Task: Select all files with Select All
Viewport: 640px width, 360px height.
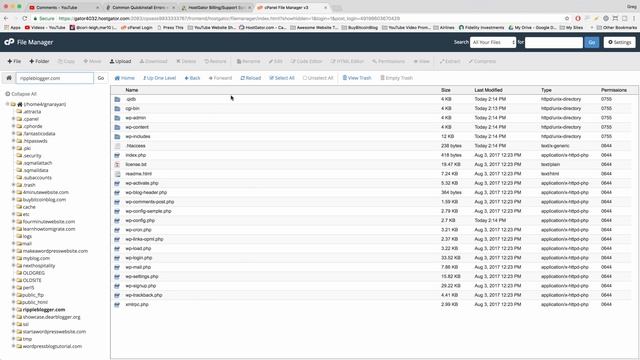Action: click(282, 78)
